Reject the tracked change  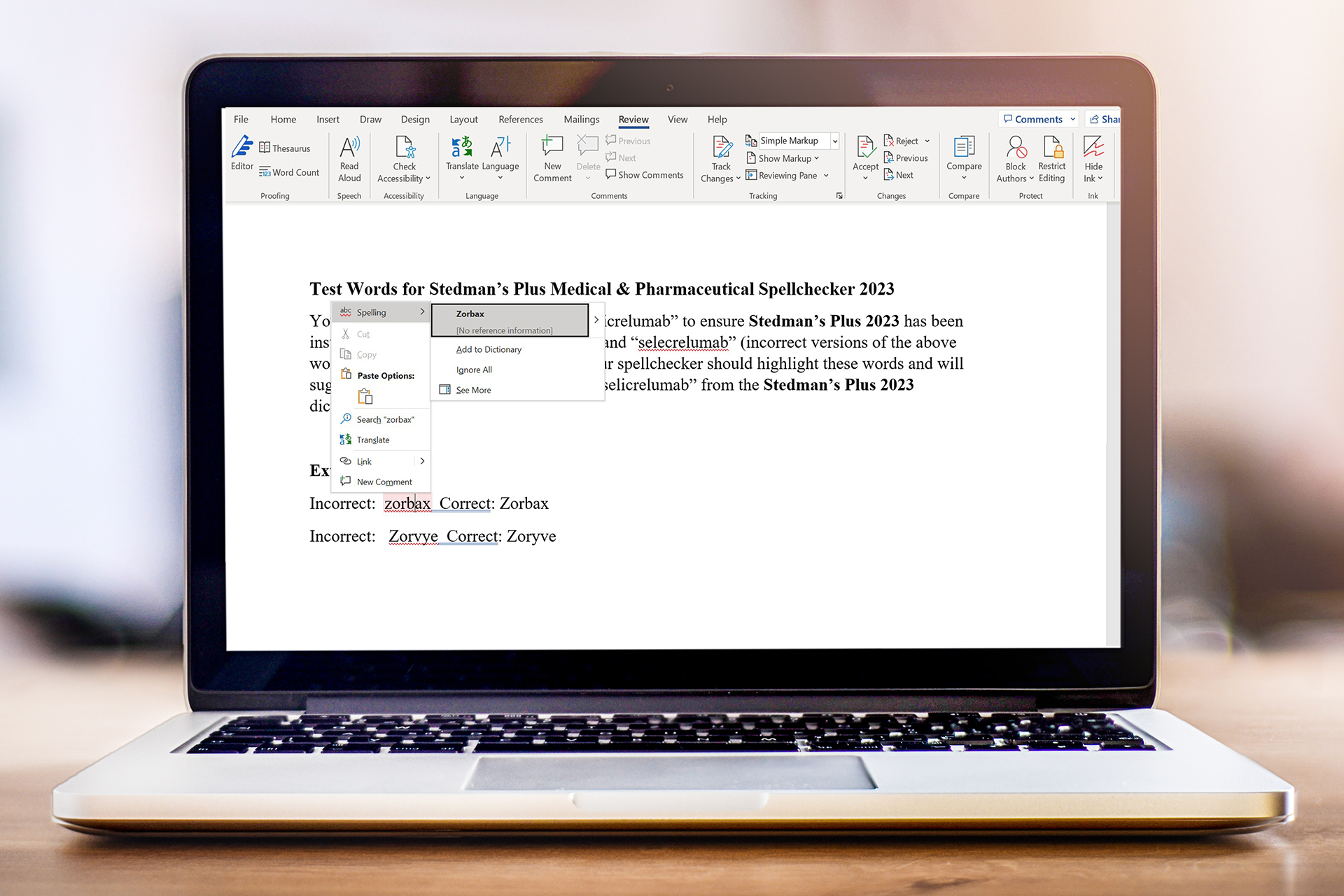[x=901, y=141]
